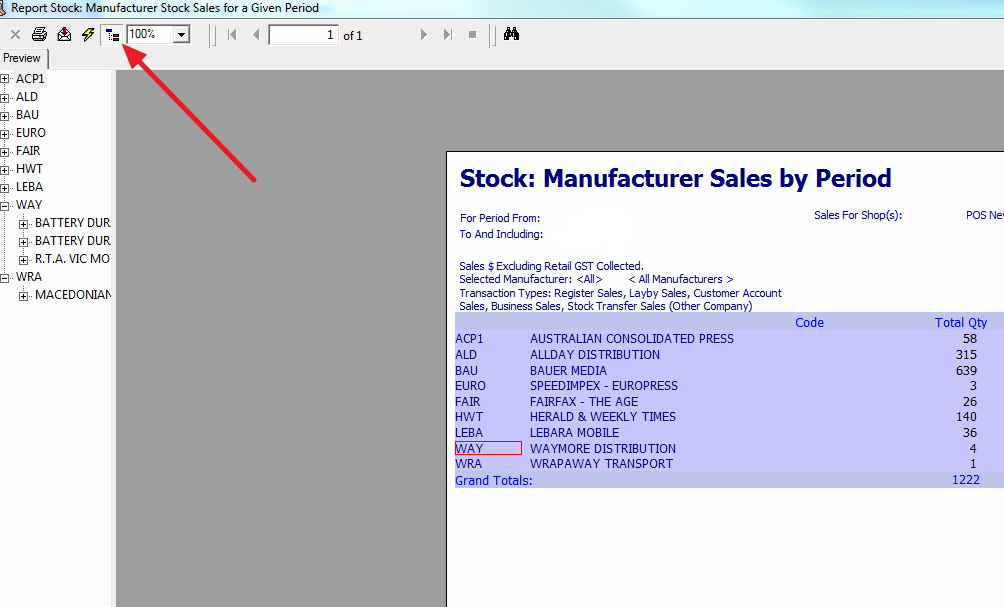Click the close preview X icon
The height and width of the screenshot is (607, 1004).
point(15,35)
